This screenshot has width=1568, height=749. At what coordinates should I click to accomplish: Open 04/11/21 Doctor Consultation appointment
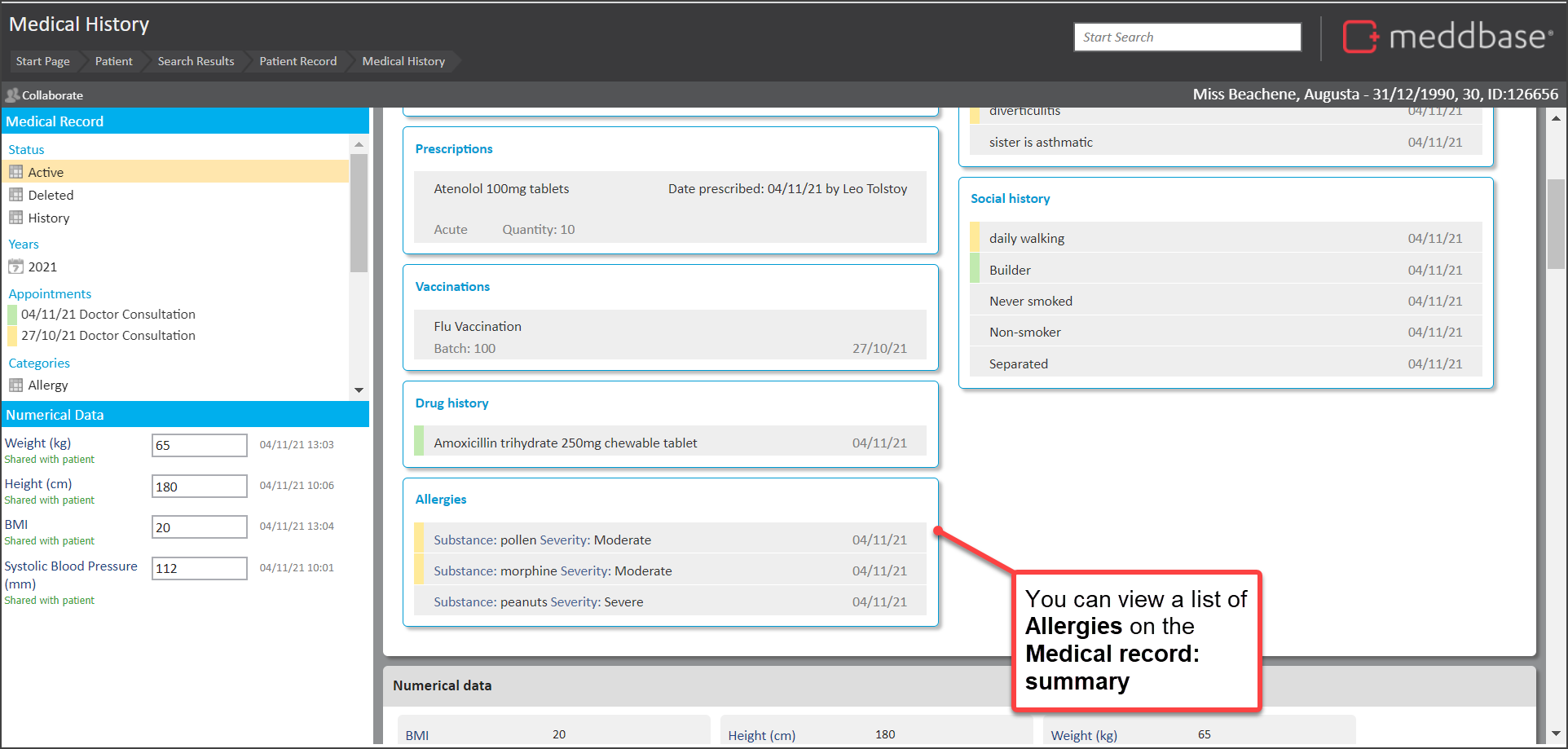tap(108, 315)
